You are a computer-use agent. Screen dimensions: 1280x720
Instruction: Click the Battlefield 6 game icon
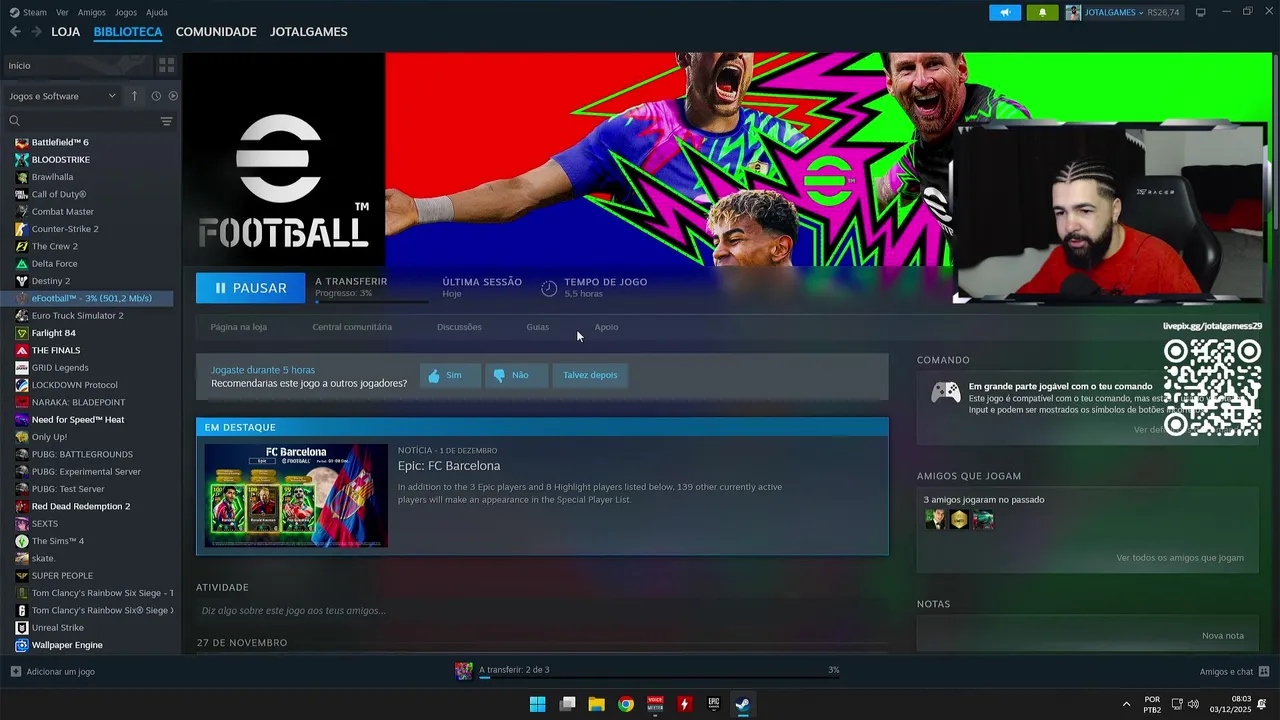coord(22,142)
